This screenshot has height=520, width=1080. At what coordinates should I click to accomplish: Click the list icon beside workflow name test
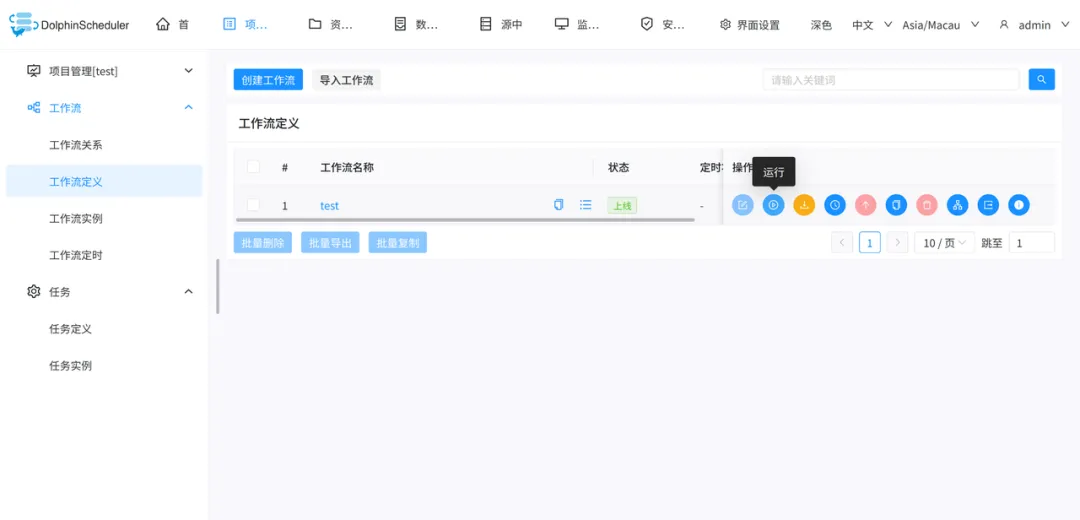(x=585, y=205)
